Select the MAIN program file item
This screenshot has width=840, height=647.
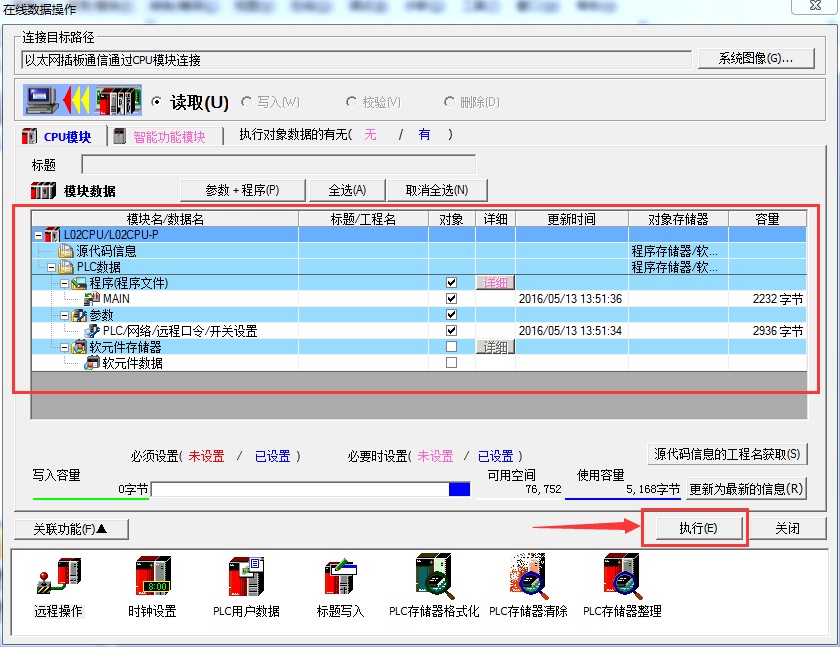point(115,299)
